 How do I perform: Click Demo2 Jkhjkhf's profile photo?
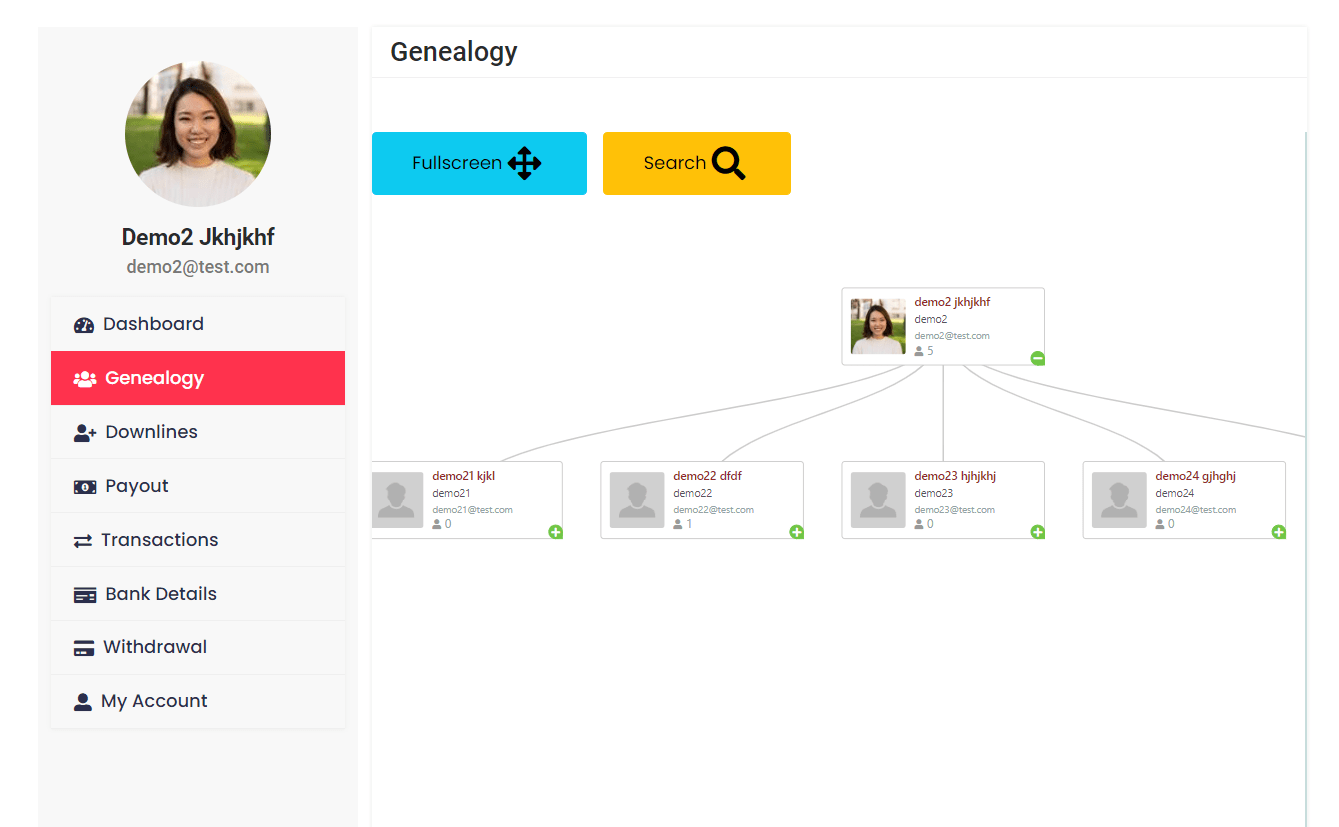click(198, 133)
